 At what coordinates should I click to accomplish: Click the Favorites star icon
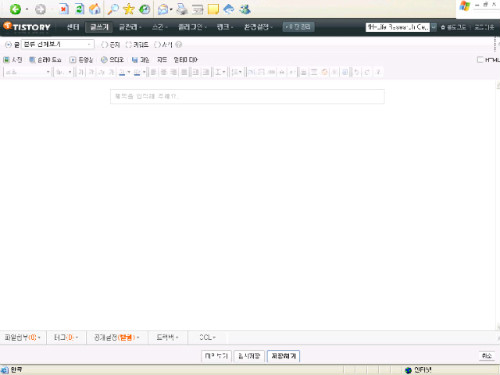coord(129,9)
